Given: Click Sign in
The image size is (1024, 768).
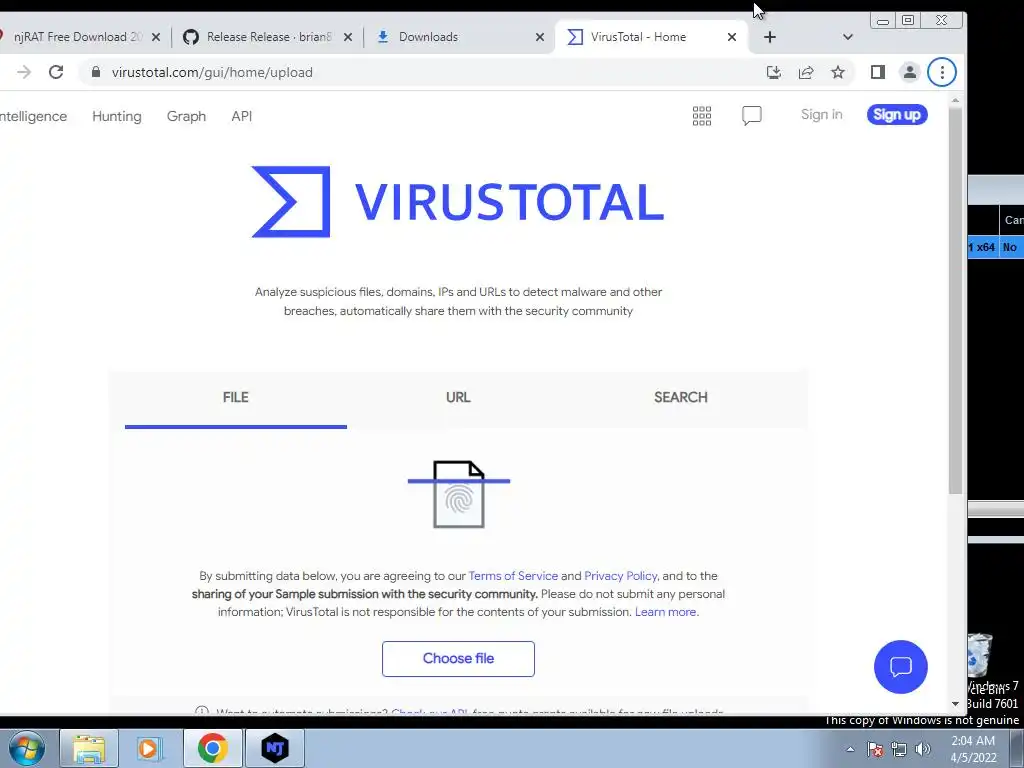Looking at the screenshot, I should pyautogui.click(x=822, y=115).
